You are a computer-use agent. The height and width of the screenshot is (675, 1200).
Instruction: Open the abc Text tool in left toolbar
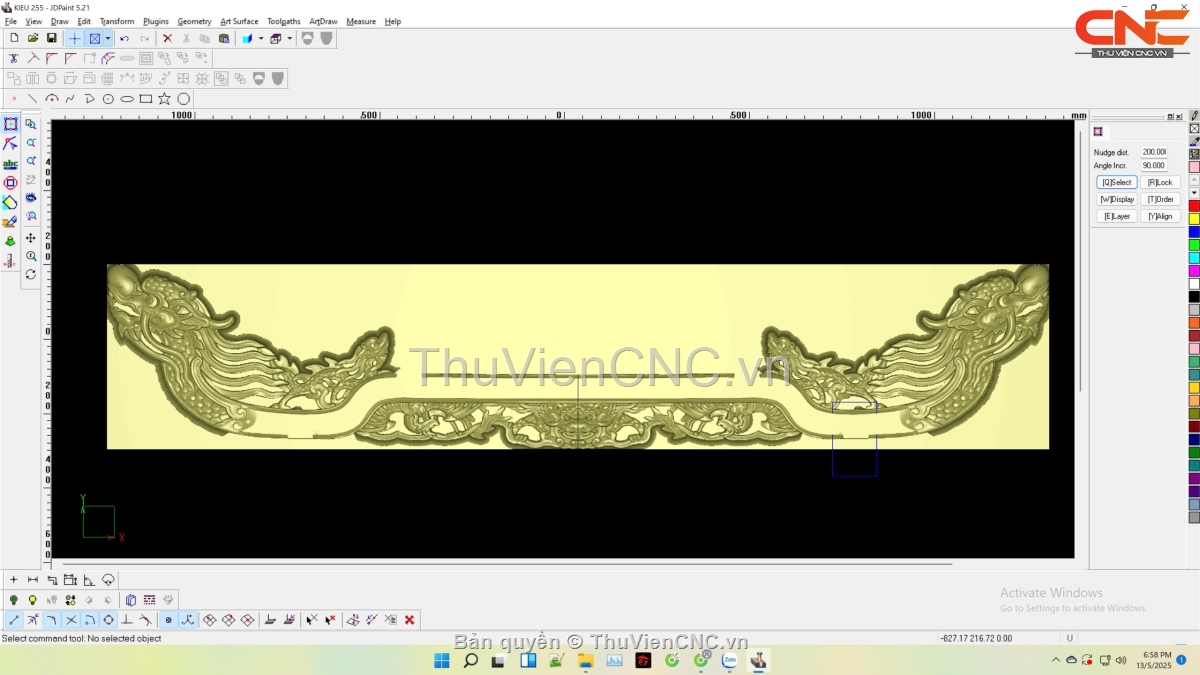pyautogui.click(x=10, y=164)
